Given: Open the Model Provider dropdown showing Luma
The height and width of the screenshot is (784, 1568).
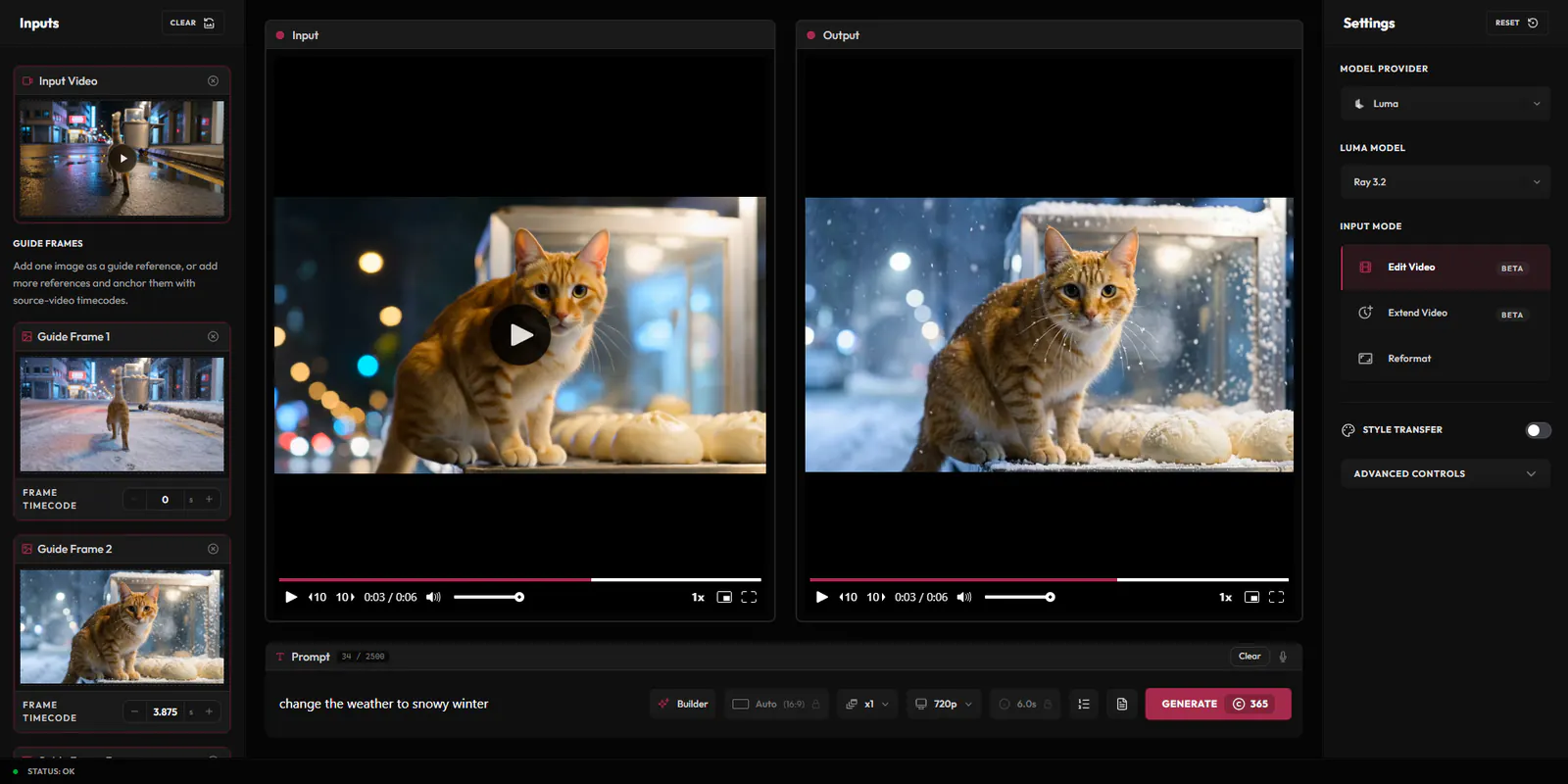Looking at the screenshot, I should tap(1445, 104).
